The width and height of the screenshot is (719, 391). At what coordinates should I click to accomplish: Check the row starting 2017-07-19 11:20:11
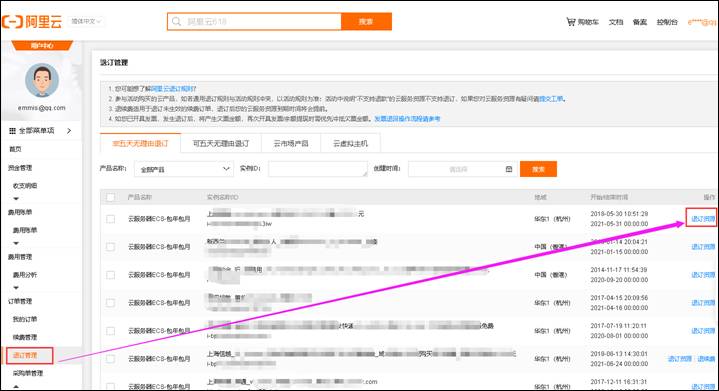[x=111, y=331]
